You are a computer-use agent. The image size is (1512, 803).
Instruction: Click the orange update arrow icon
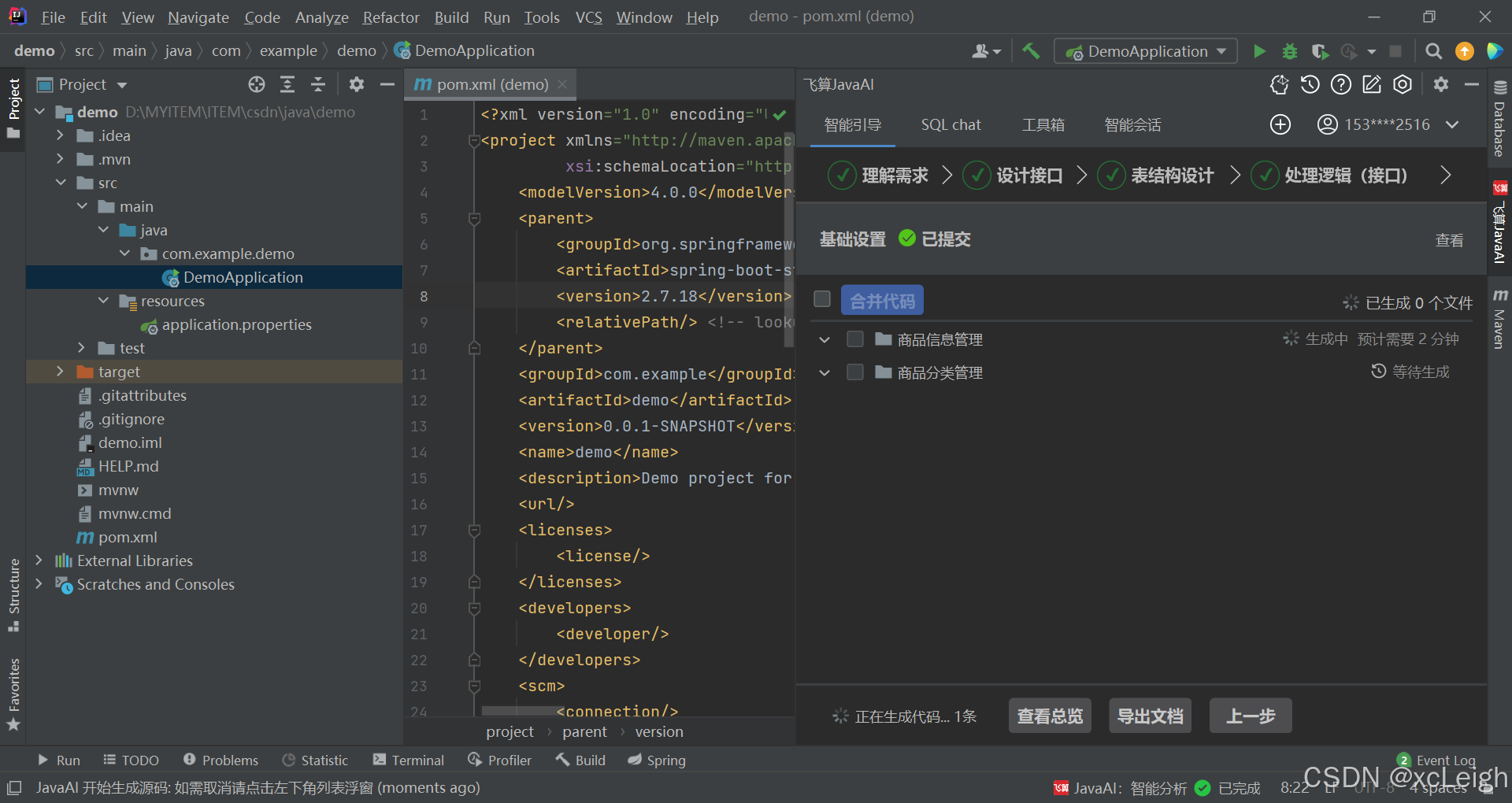[x=1465, y=51]
